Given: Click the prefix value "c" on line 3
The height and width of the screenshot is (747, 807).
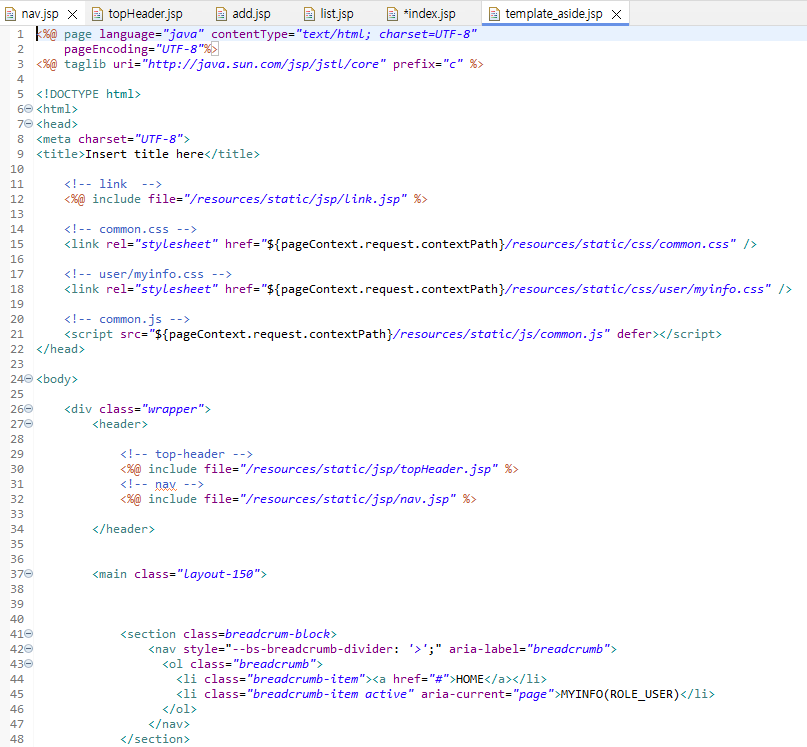Looking at the screenshot, I should coord(453,64).
